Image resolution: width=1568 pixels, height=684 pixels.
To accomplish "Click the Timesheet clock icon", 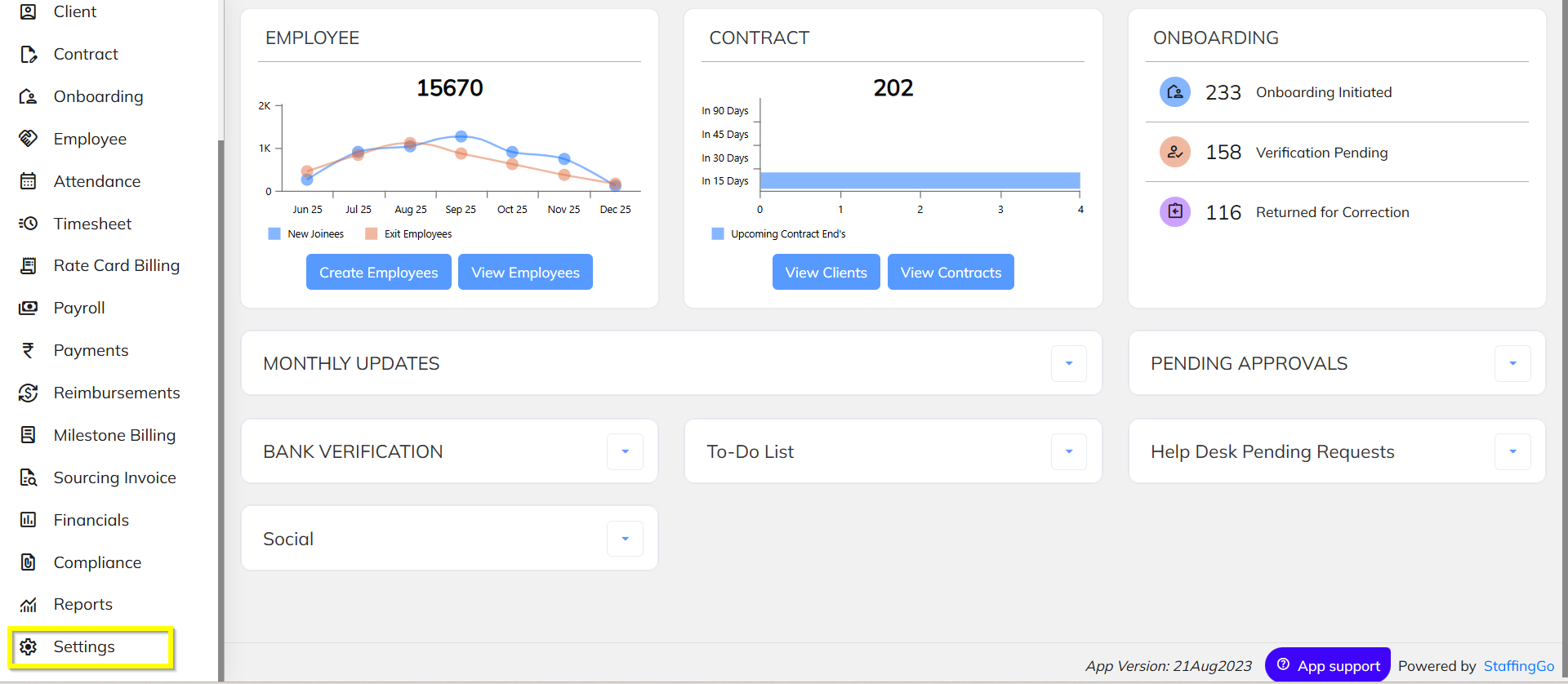I will tap(29, 224).
